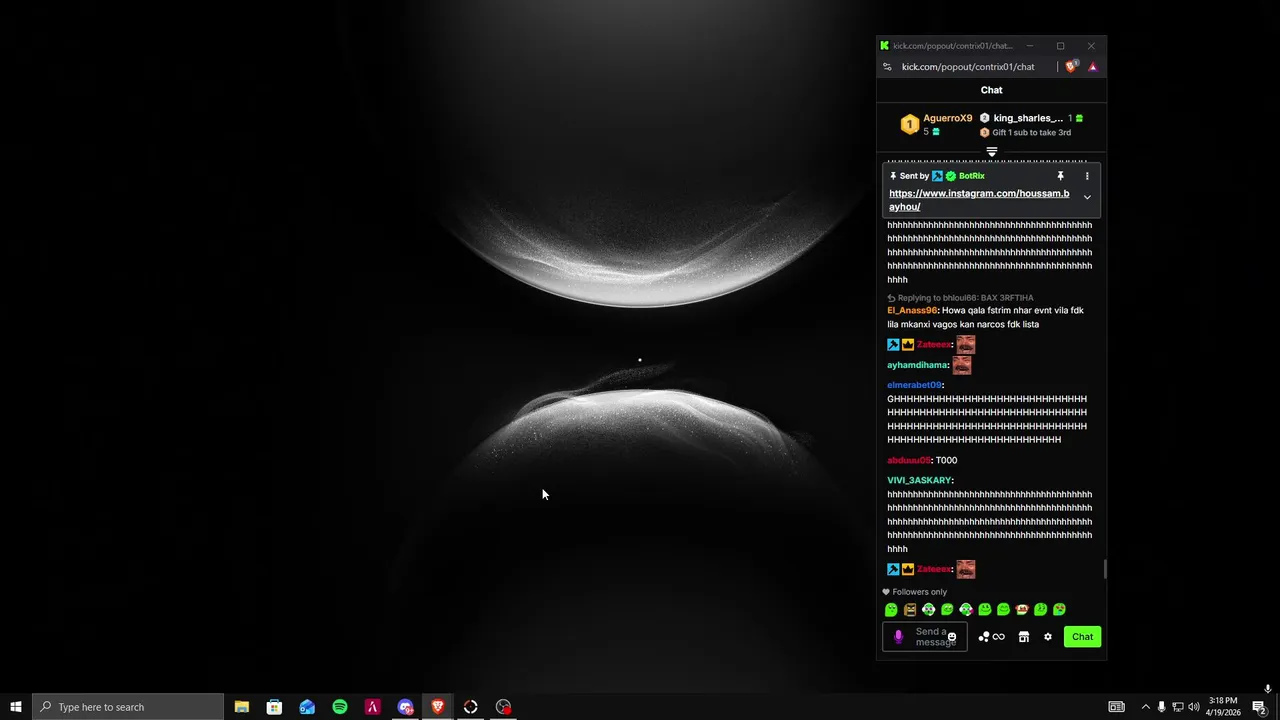Click the abduuu08 username
This screenshot has height=720, width=1280.
[x=908, y=460]
